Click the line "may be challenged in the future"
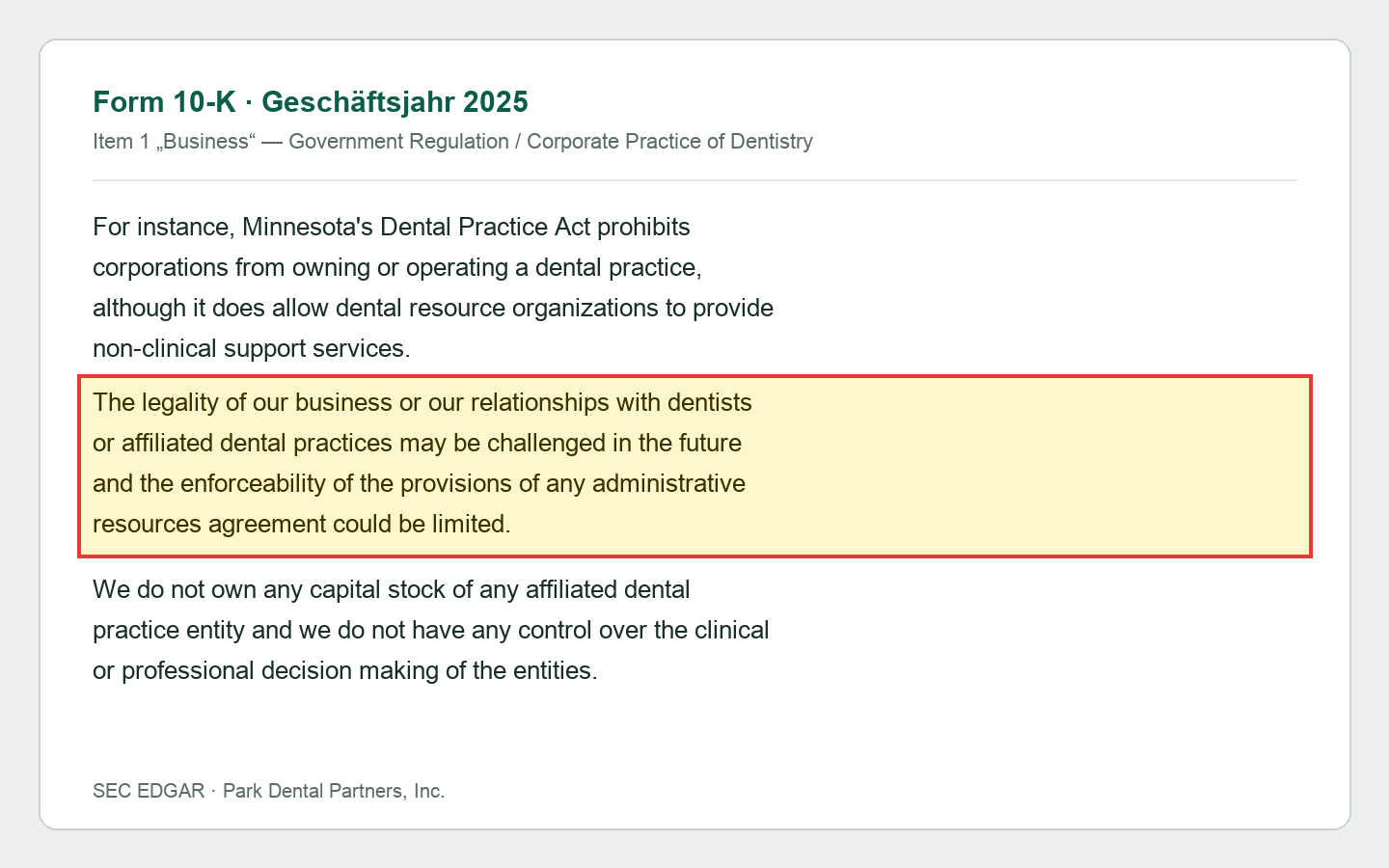Image resolution: width=1389 pixels, height=868 pixels. click(417, 443)
